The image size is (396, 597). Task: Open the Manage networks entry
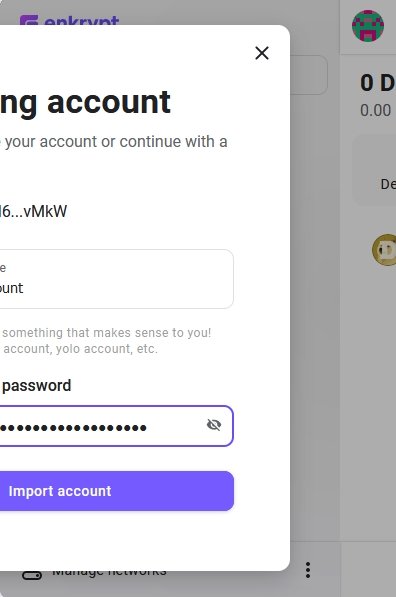(109, 572)
